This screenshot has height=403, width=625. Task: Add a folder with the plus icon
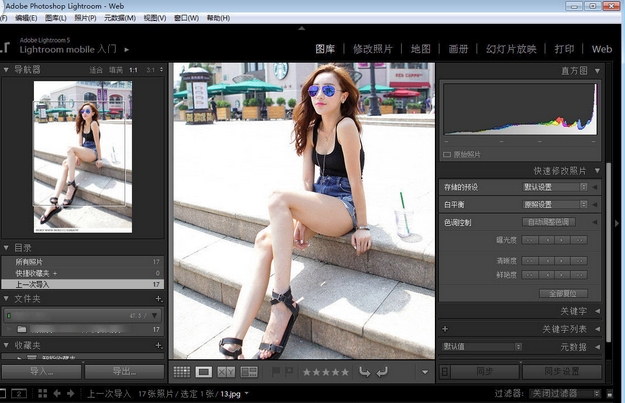point(159,299)
